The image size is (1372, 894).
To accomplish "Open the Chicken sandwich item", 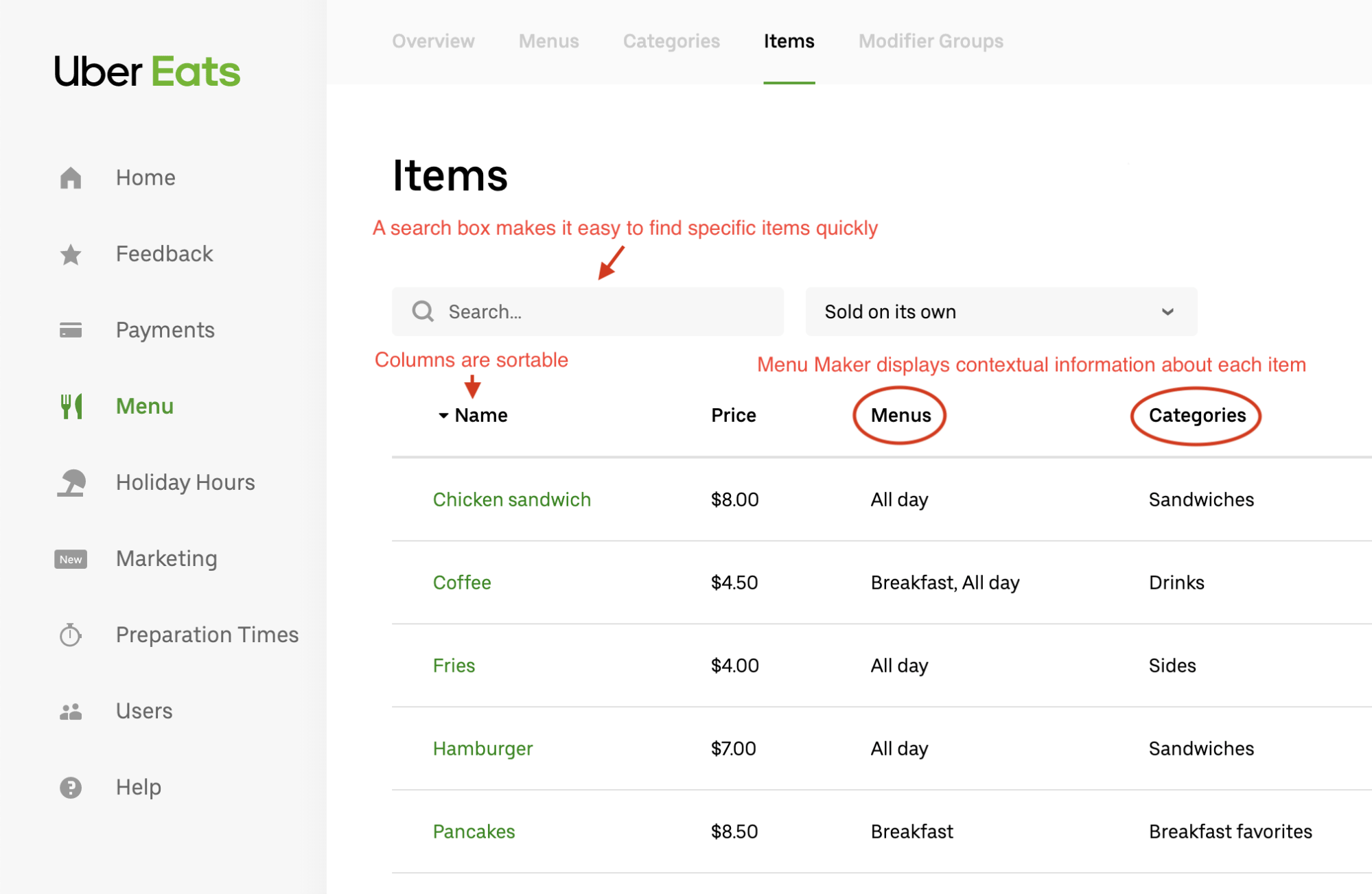I will (x=511, y=499).
